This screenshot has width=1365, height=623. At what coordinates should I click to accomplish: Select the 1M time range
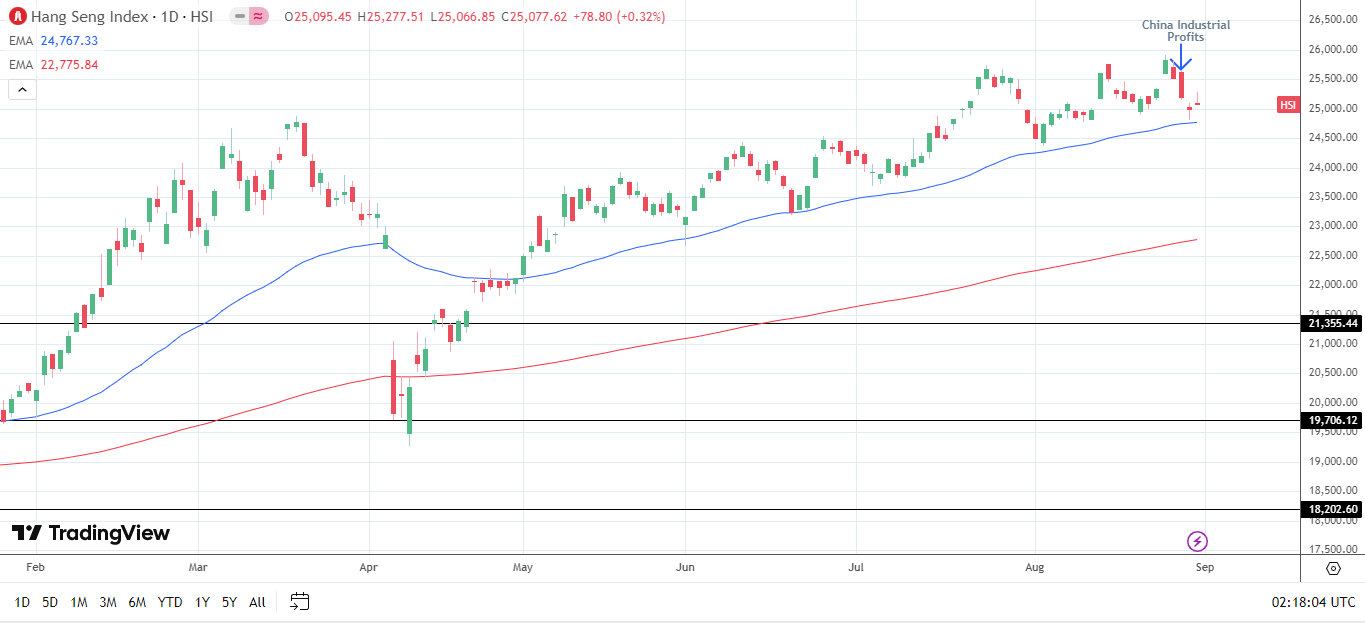point(79,602)
